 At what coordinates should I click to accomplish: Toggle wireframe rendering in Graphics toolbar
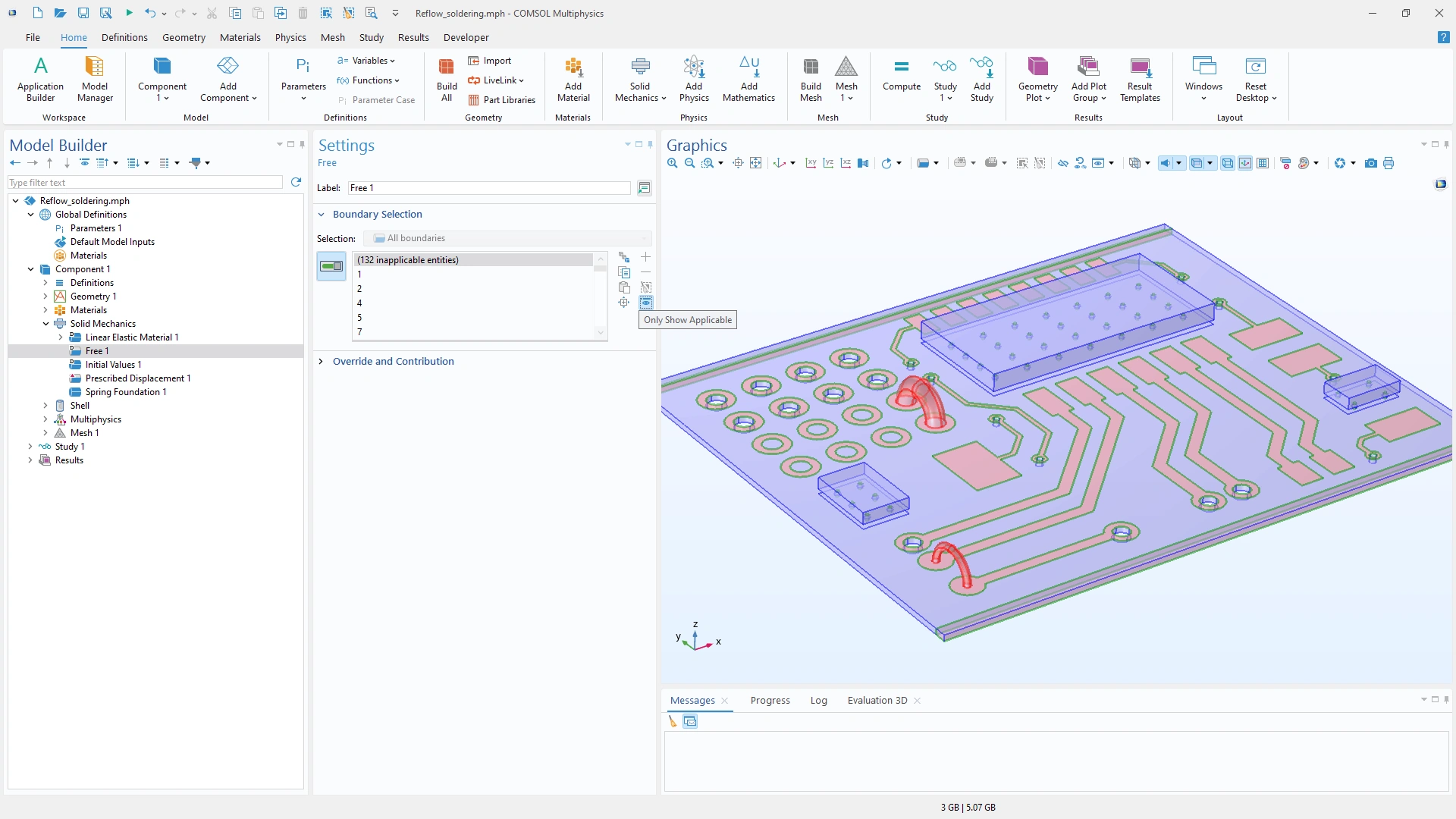click(1227, 163)
